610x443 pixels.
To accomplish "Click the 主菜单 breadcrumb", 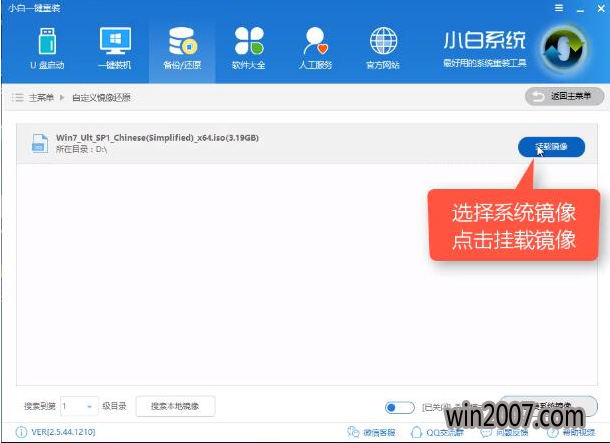I will click(x=41, y=97).
